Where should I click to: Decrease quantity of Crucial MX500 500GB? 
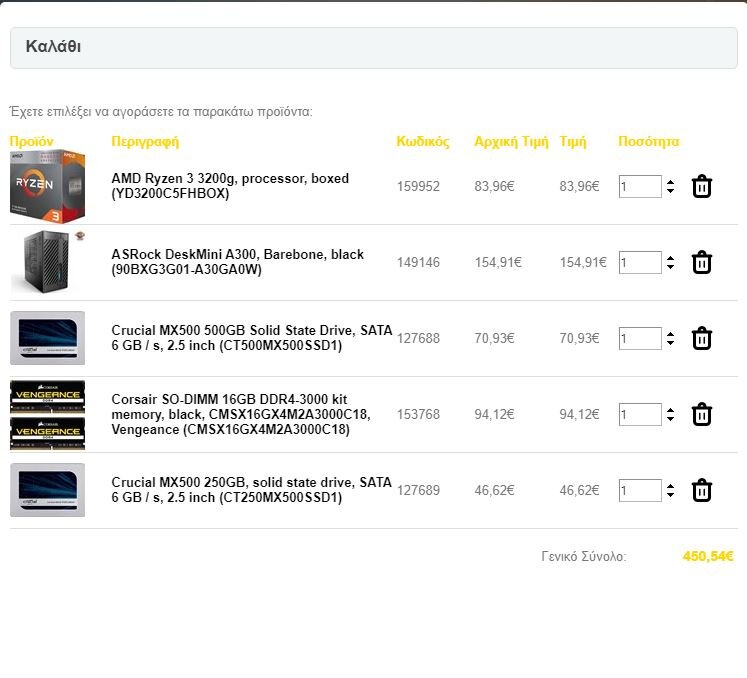(670, 343)
